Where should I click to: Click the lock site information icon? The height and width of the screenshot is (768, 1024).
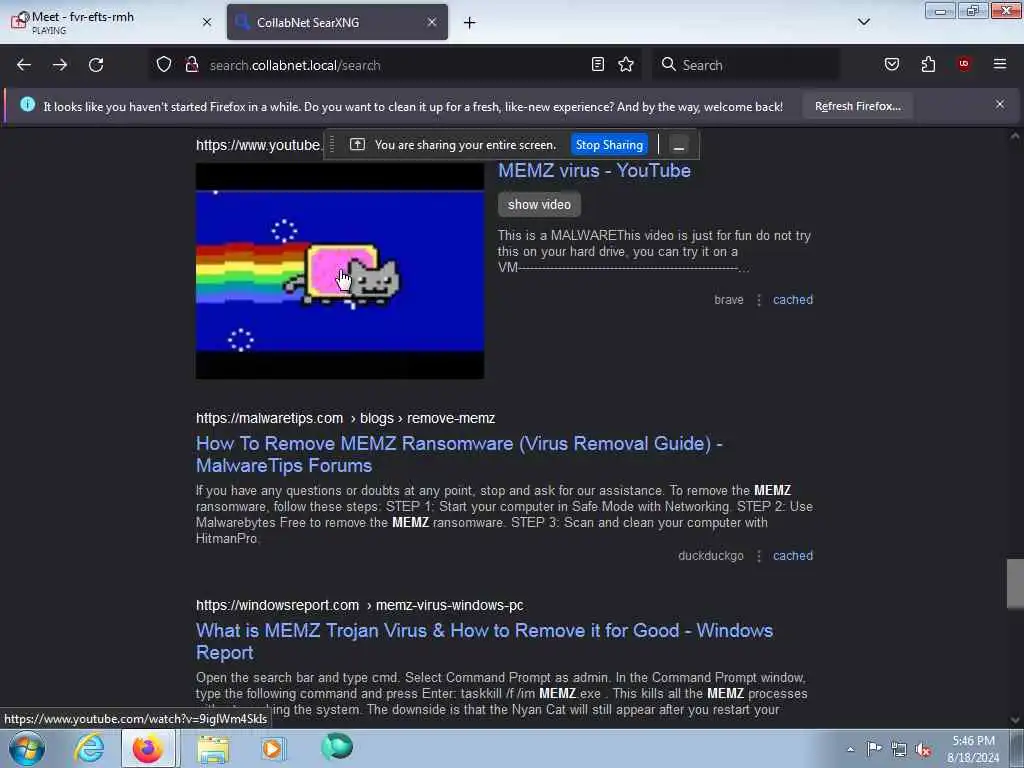[191, 64]
